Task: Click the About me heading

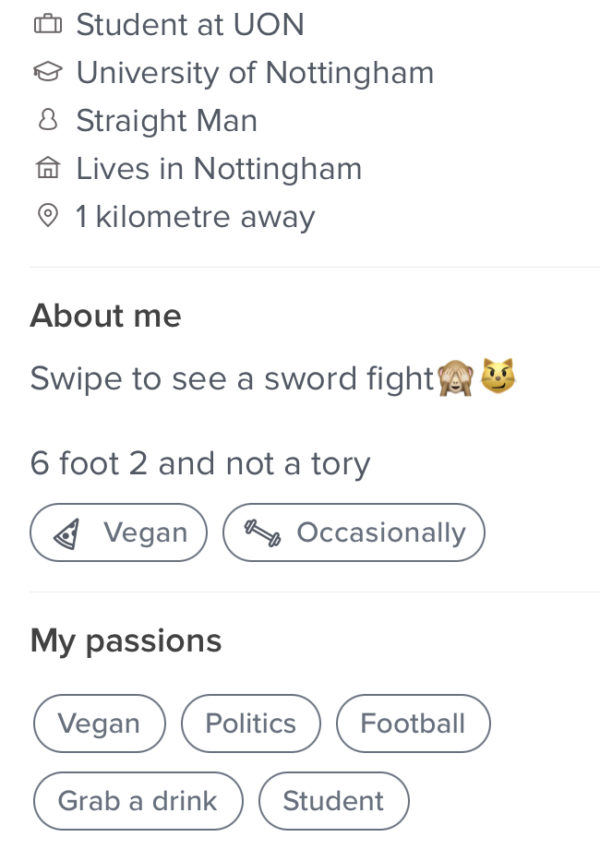Action: (x=106, y=316)
